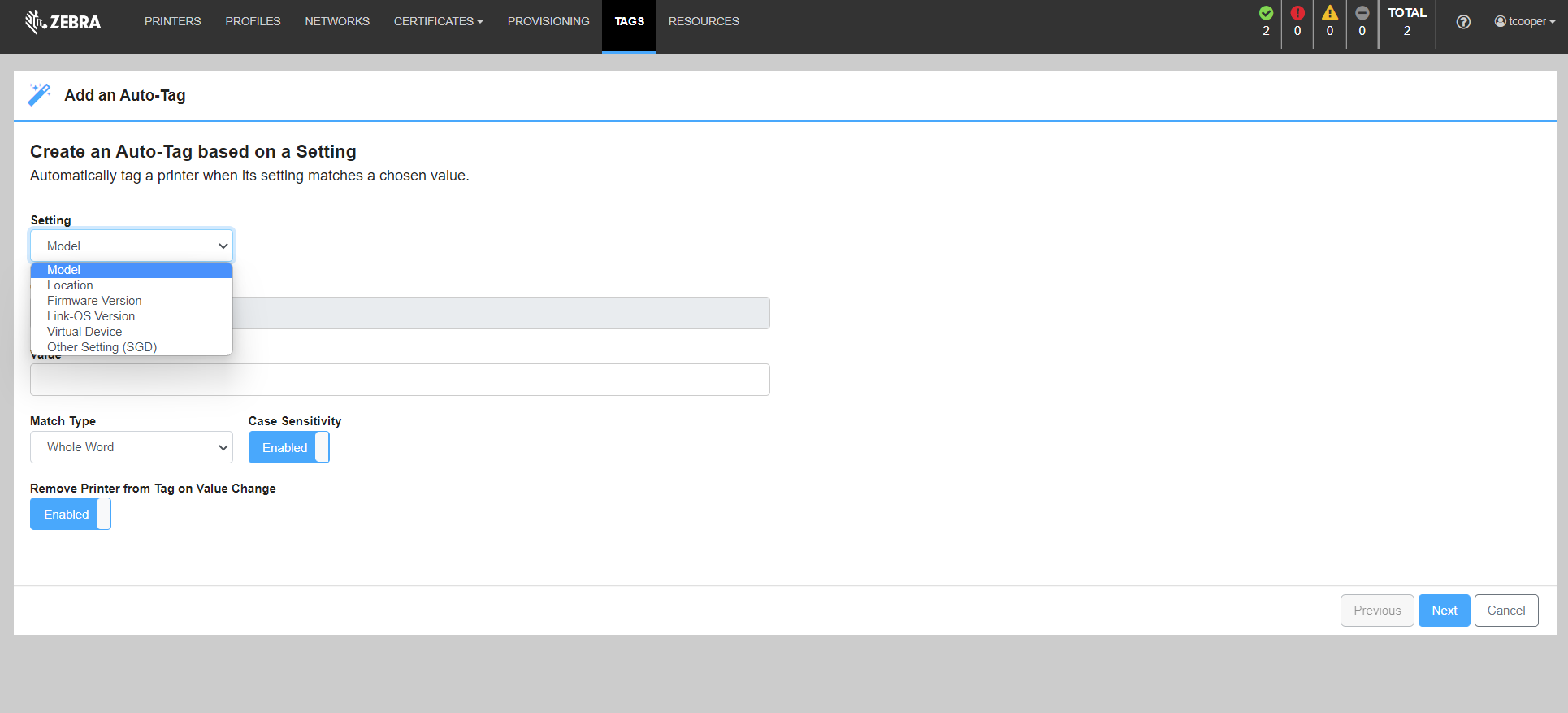The image size is (1568, 713).
Task: Click the TOTAL printers count indicator
Action: point(1407,22)
